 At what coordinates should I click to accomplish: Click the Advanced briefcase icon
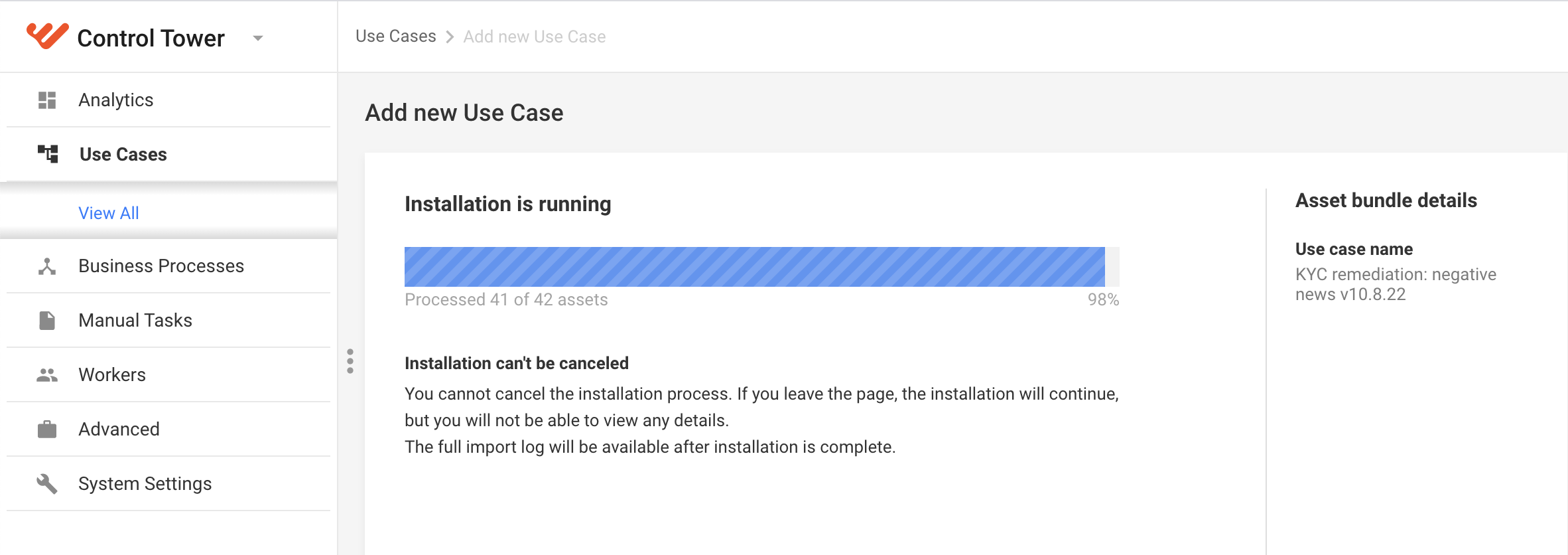47,430
